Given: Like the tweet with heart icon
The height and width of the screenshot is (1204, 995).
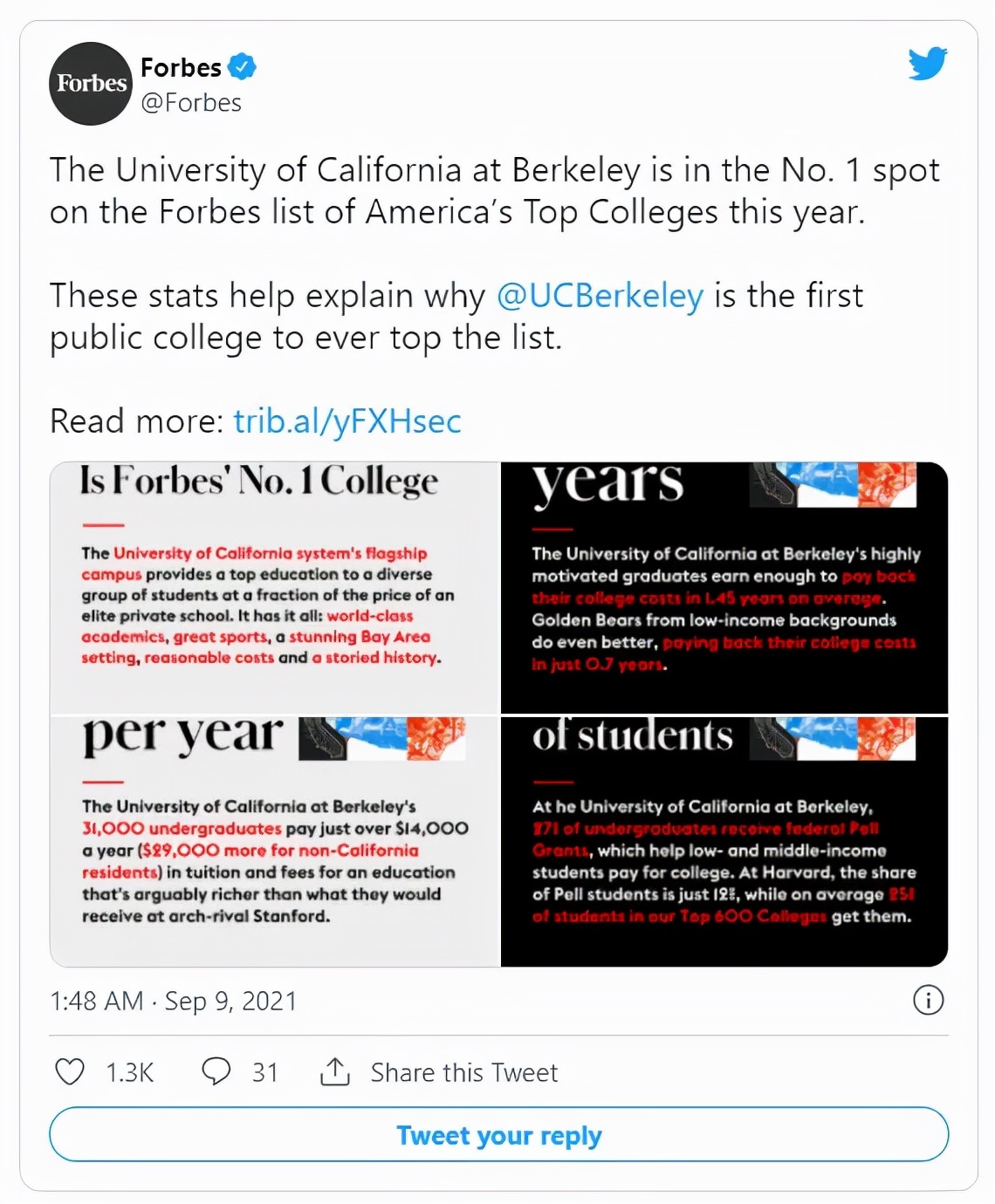Looking at the screenshot, I should pos(70,1071).
